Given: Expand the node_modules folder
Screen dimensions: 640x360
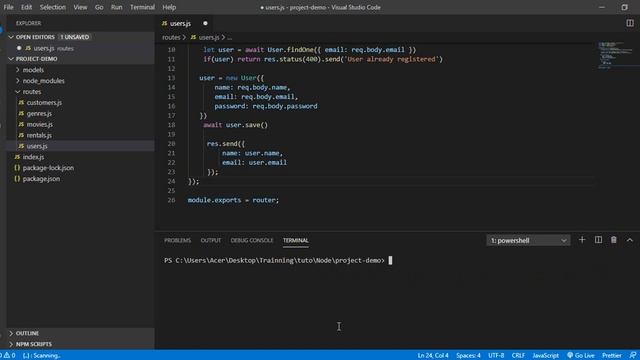Looking at the screenshot, I should tap(18, 81).
